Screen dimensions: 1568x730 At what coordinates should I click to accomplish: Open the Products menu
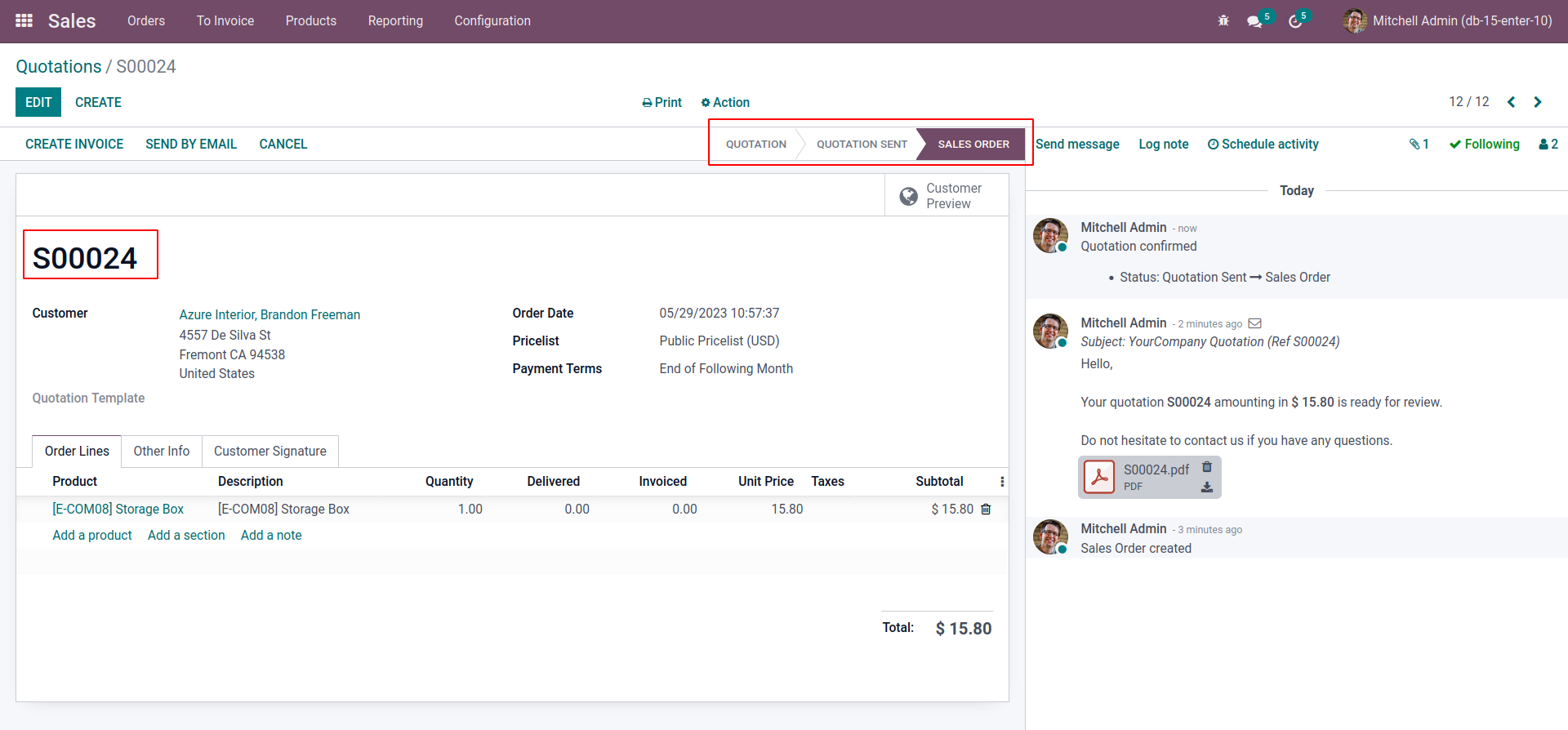coord(311,20)
